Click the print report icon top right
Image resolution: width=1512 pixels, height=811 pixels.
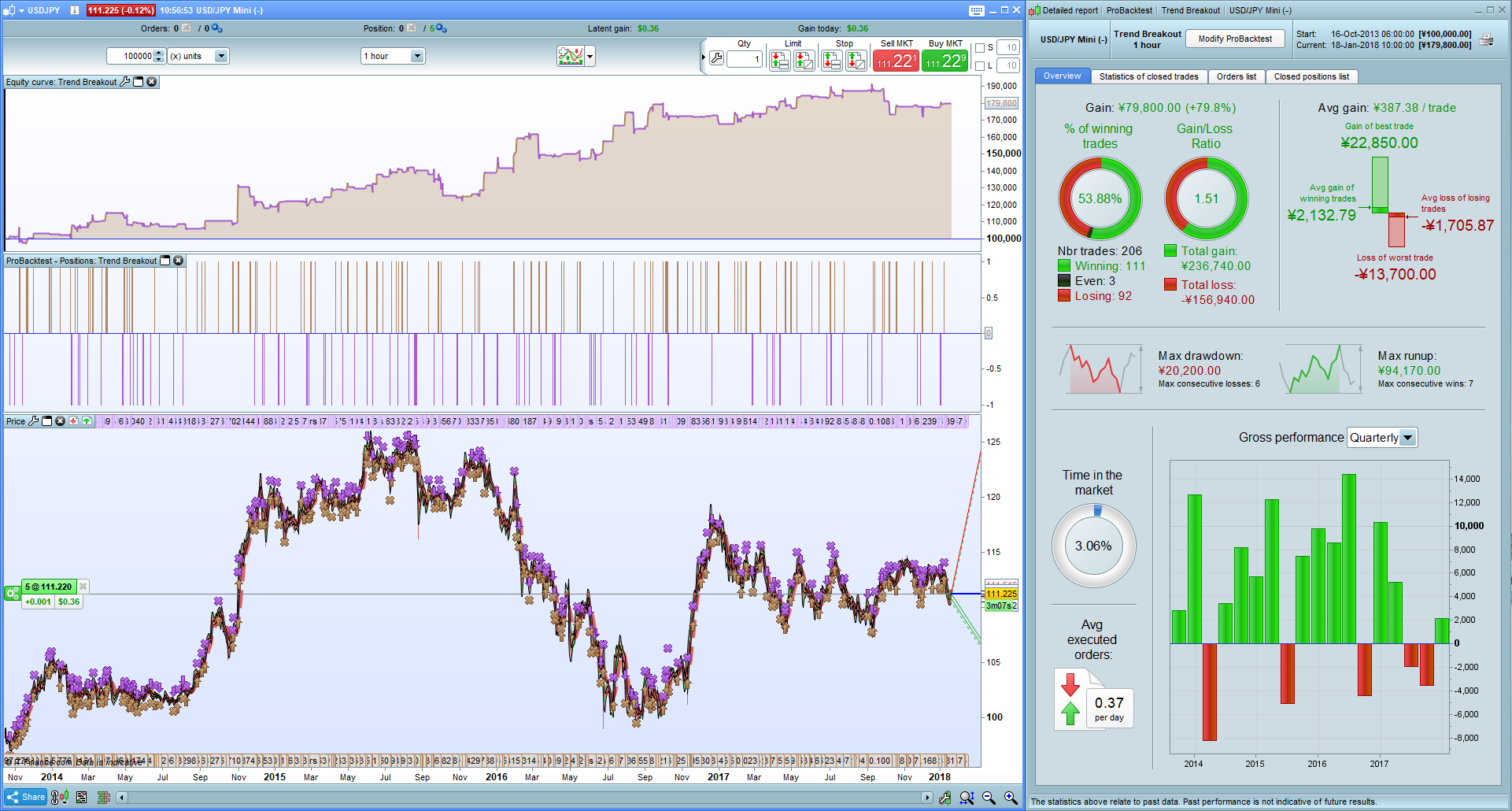pyautogui.click(x=1486, y=39)
